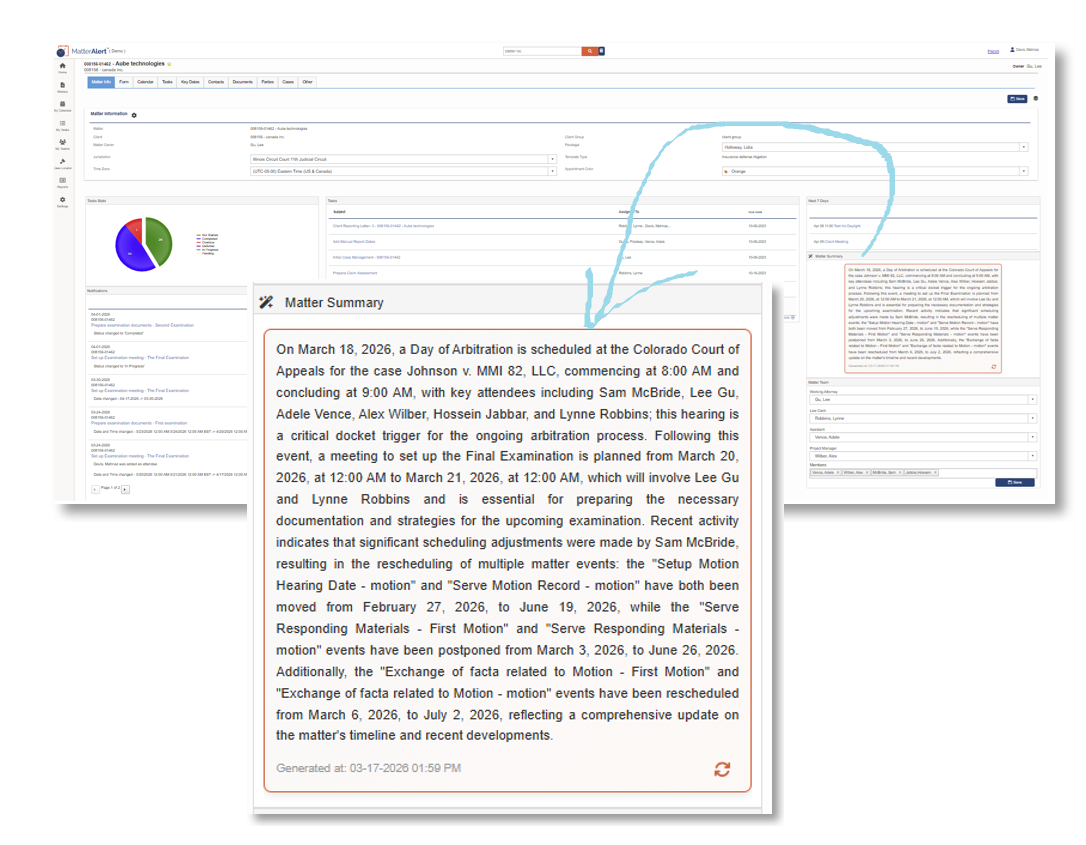Click Save button under Matter Team

[x=1015, y=482]
